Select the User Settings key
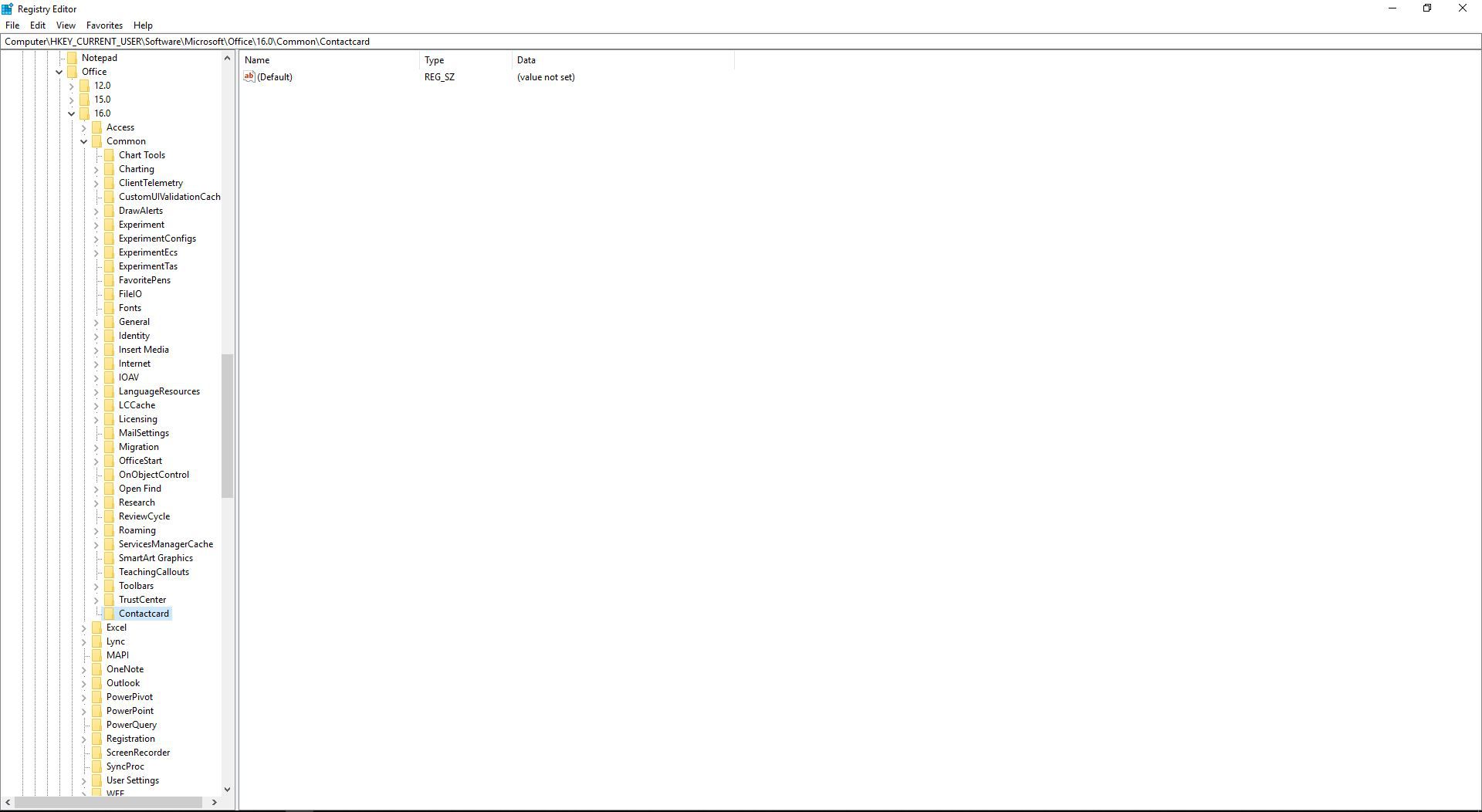Screen dimensions: 1482x812 click(x=133, y=780)
